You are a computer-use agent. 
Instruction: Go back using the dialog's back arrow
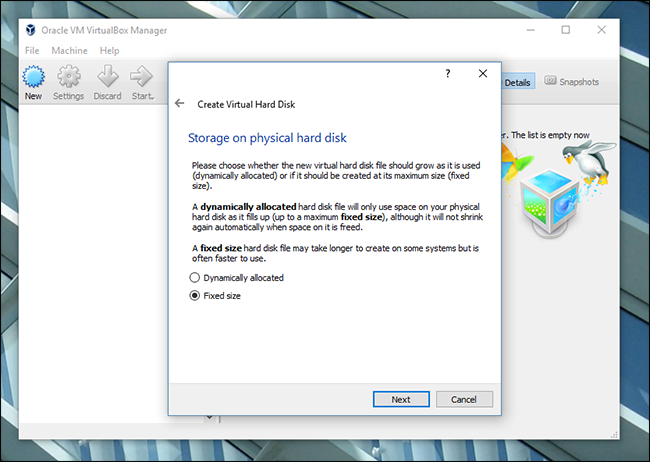(179, 103)
